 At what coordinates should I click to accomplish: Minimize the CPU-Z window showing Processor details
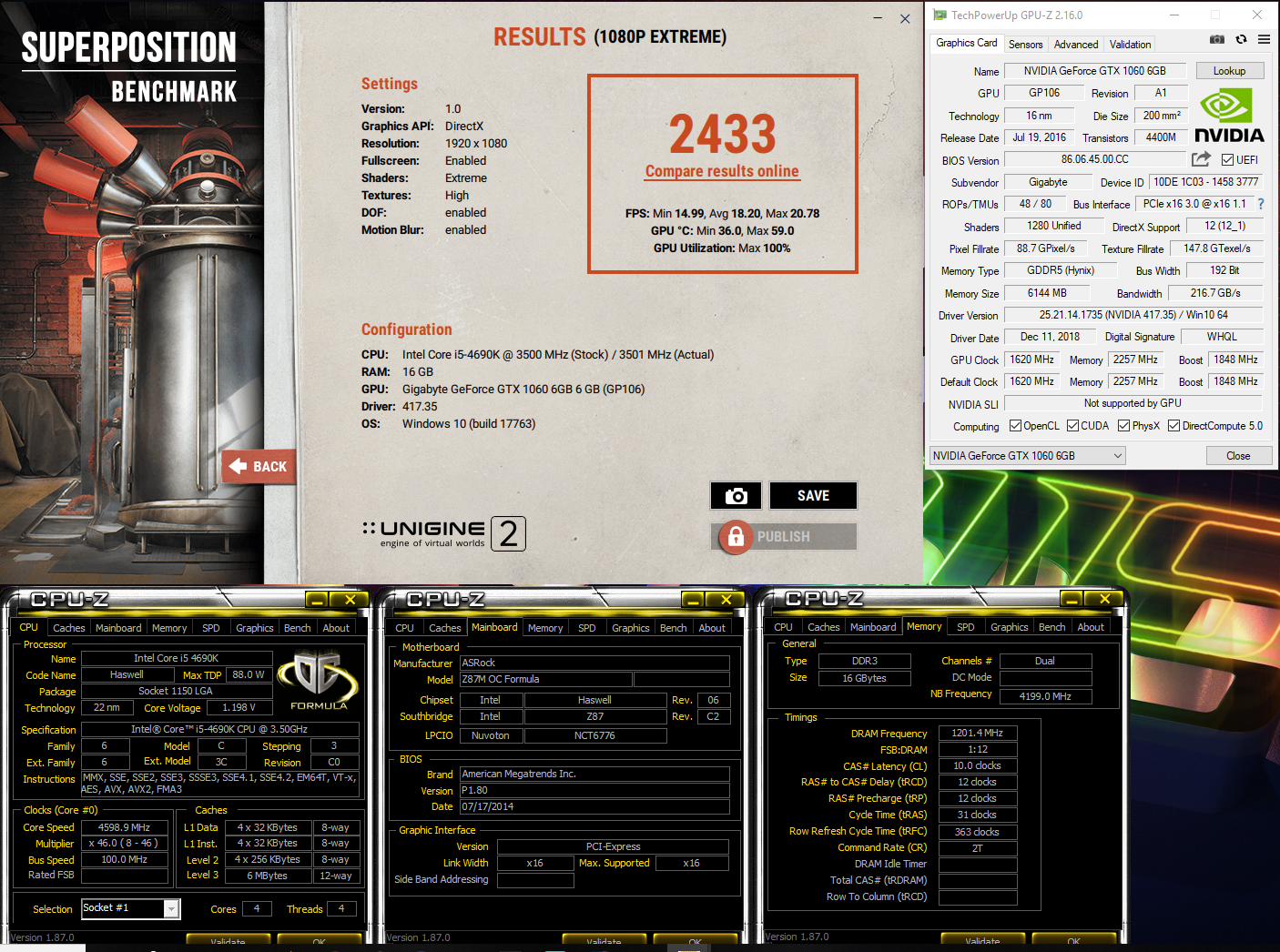[317, 600]
